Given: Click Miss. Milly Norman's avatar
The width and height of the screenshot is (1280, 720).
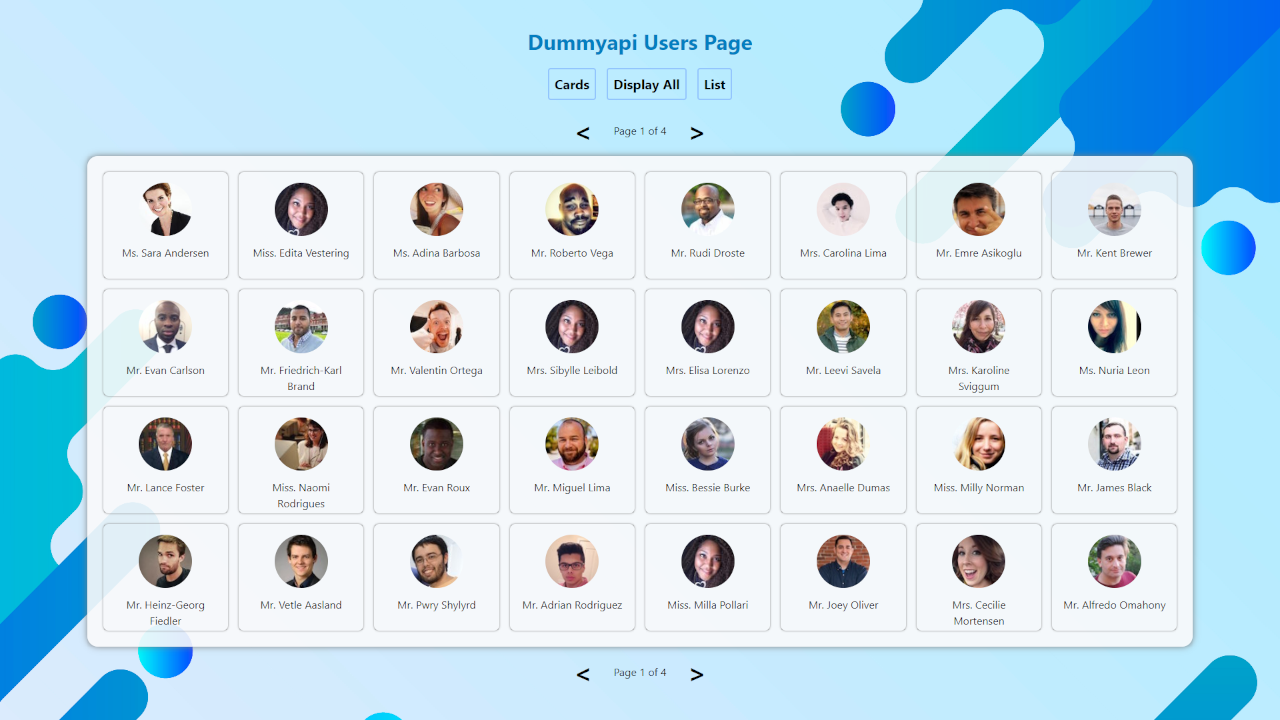Looking at the screenshot, I should pos(979,444).
